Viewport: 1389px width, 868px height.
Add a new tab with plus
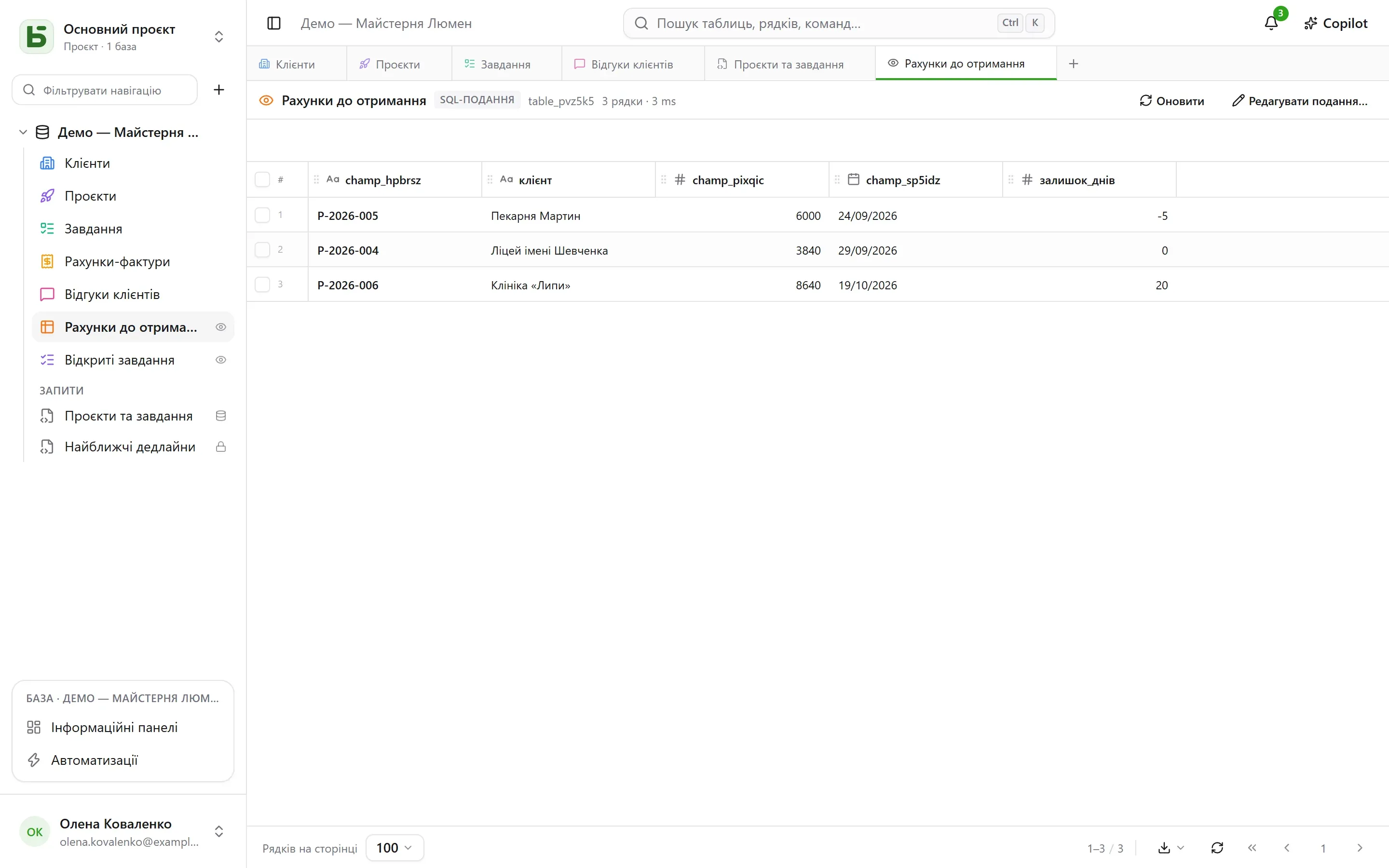coord(1073,64)
